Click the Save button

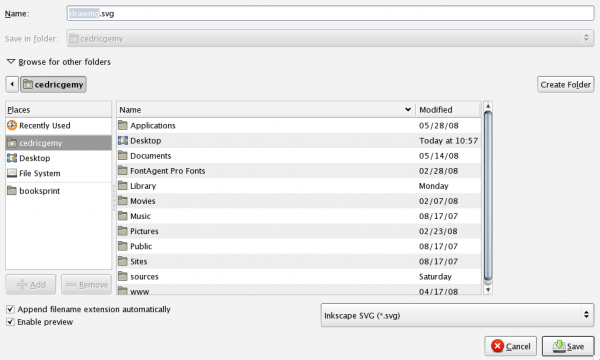click(568, 346)
